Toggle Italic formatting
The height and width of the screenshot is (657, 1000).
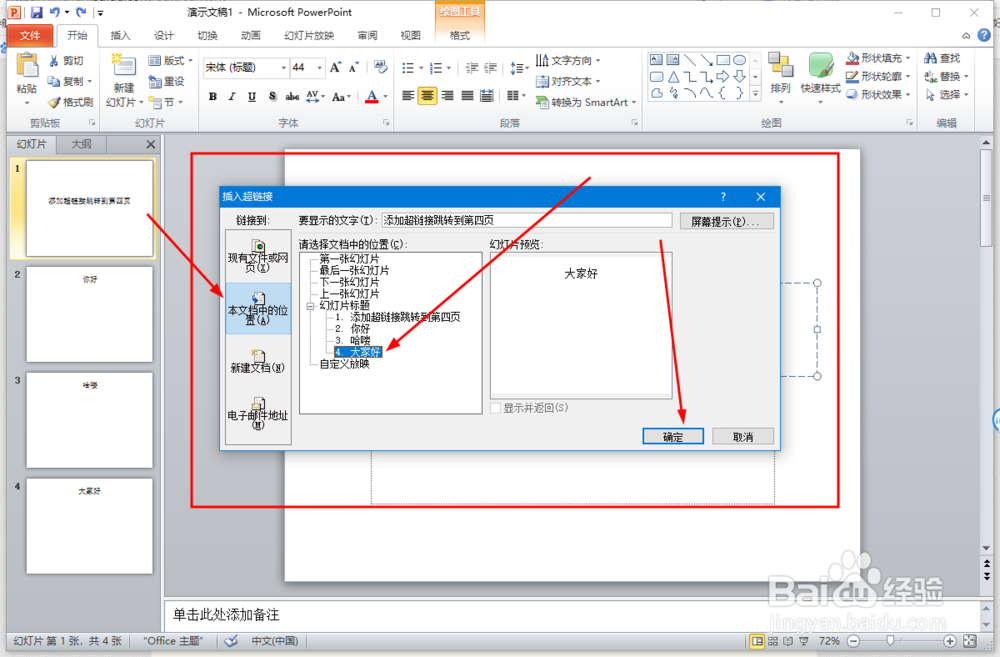tap(232, 96)
